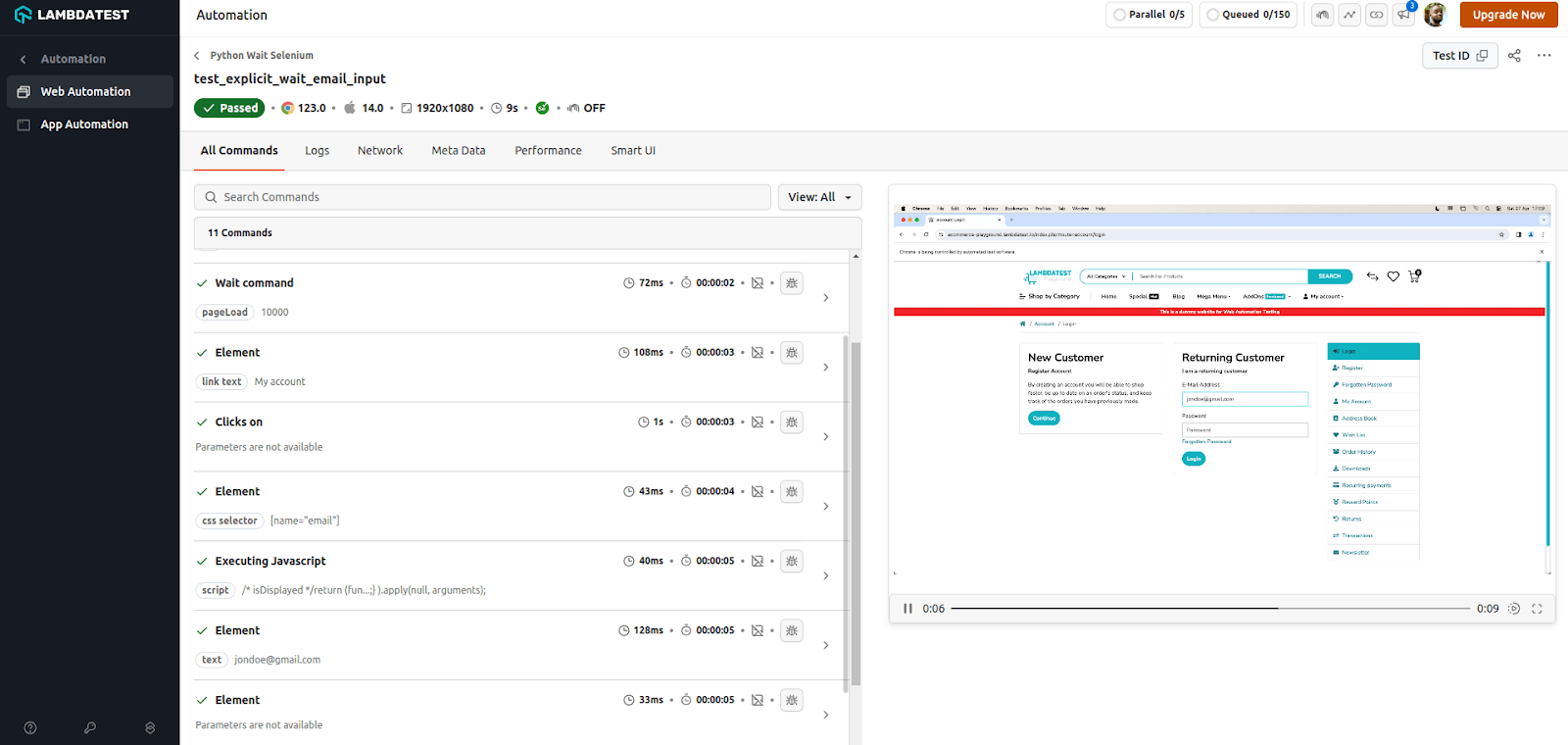This screenshot has width=1568, height=745.
Task: Click screenshot icon on My account row
Action: (758, 353)
